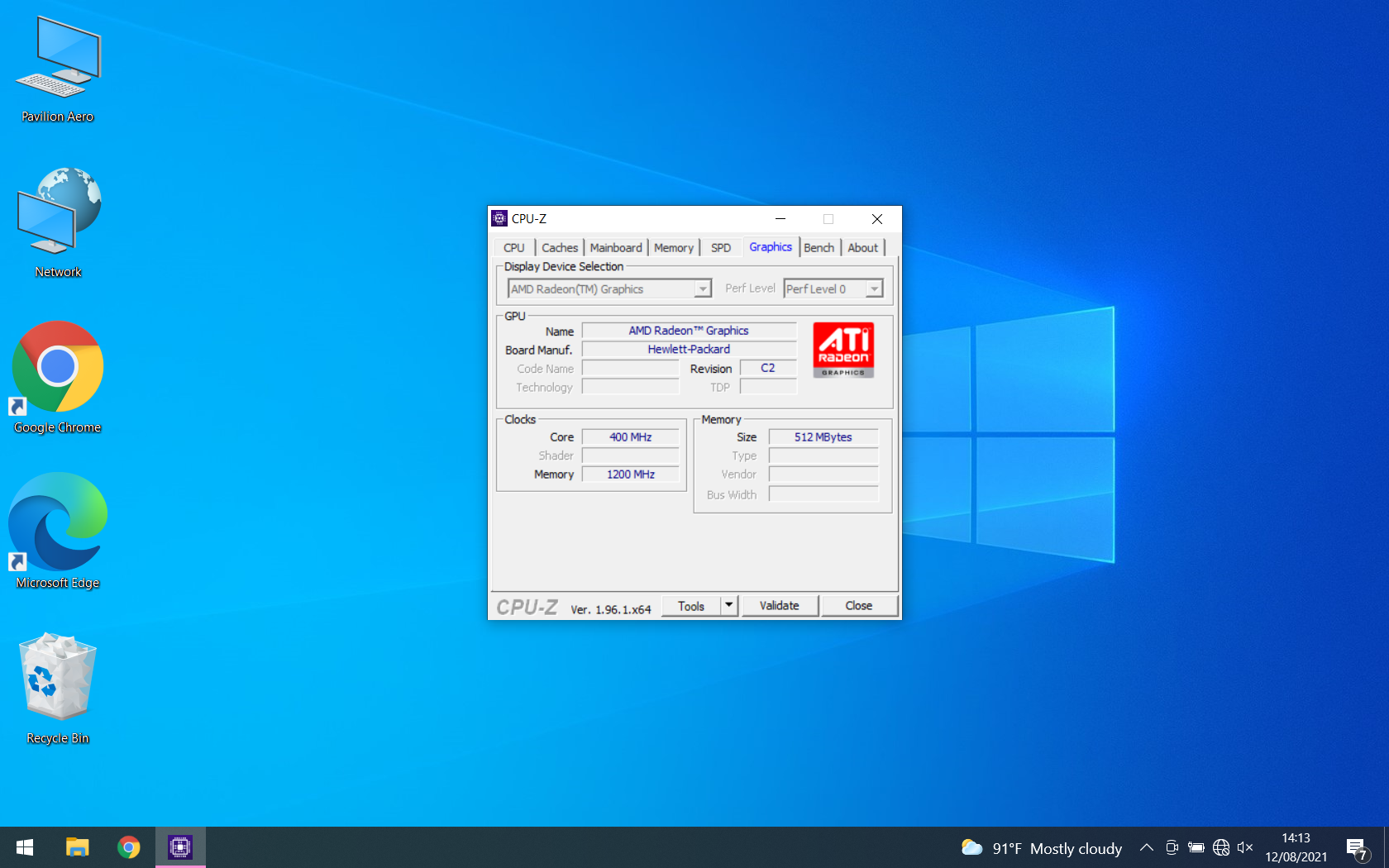Viewport: 1389px width, 868px height.
Task: Check the battery status tray icon
Action: pos(1196,847)
